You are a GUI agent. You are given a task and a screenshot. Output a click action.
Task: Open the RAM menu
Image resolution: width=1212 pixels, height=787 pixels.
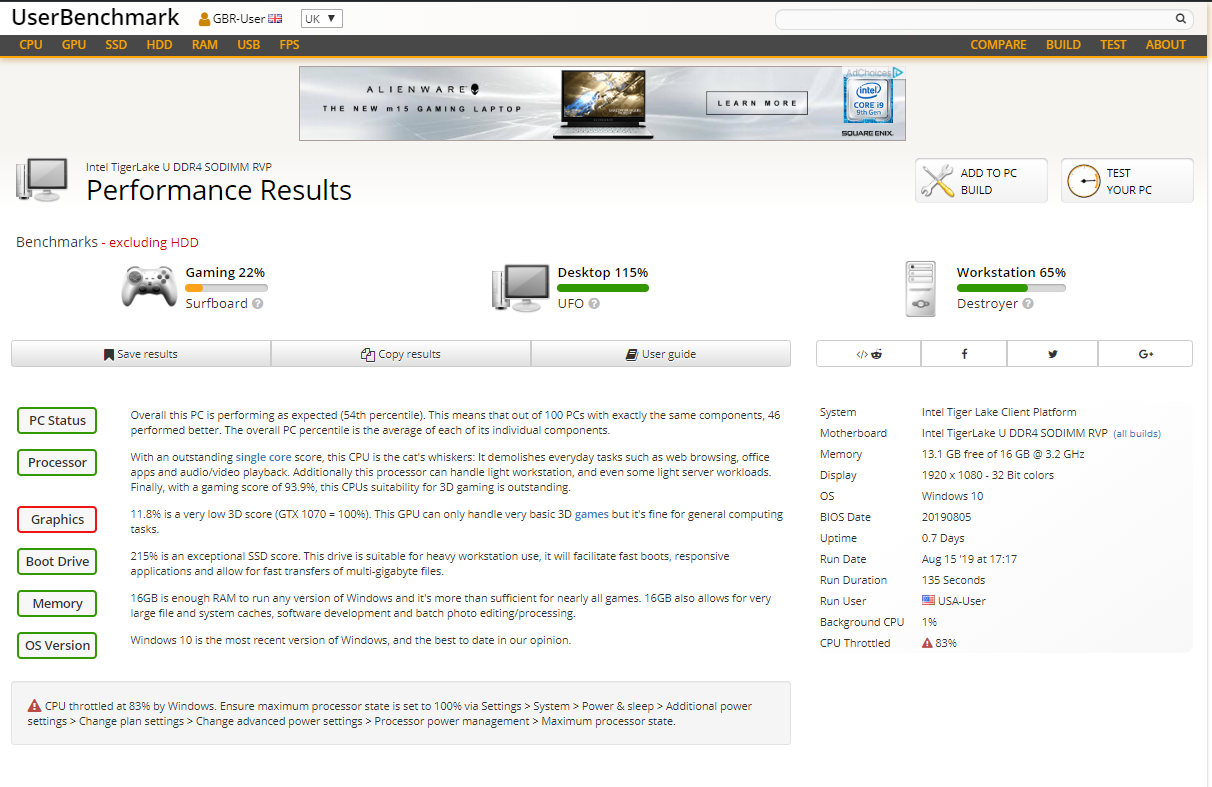point(205,45)
